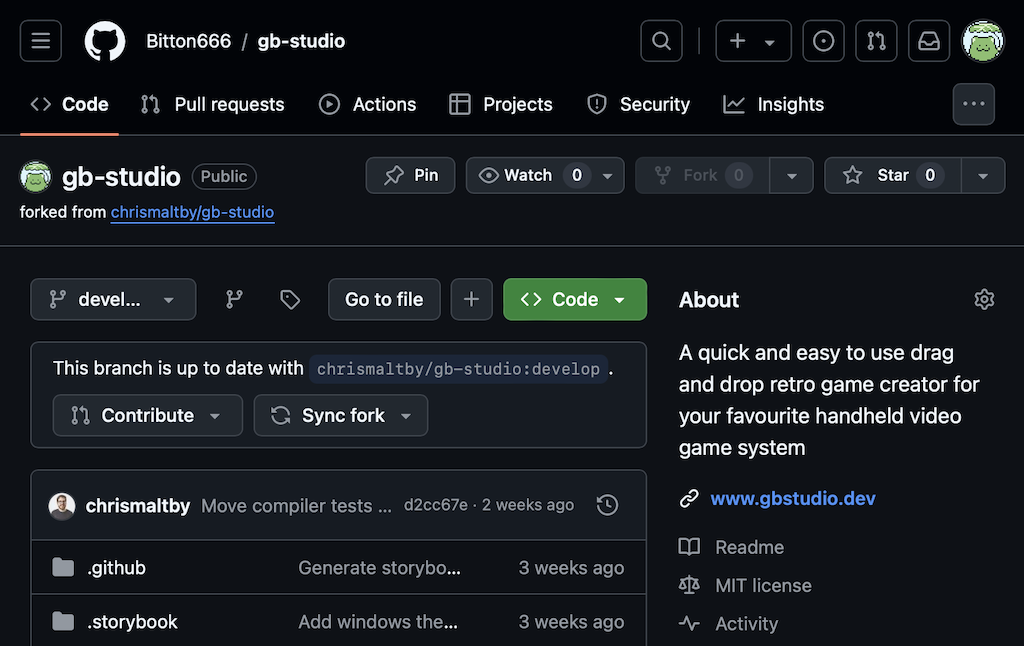The image size is (1024, 646).
Task: Click the Watch count 0 badge
Action: click(577, 175)
